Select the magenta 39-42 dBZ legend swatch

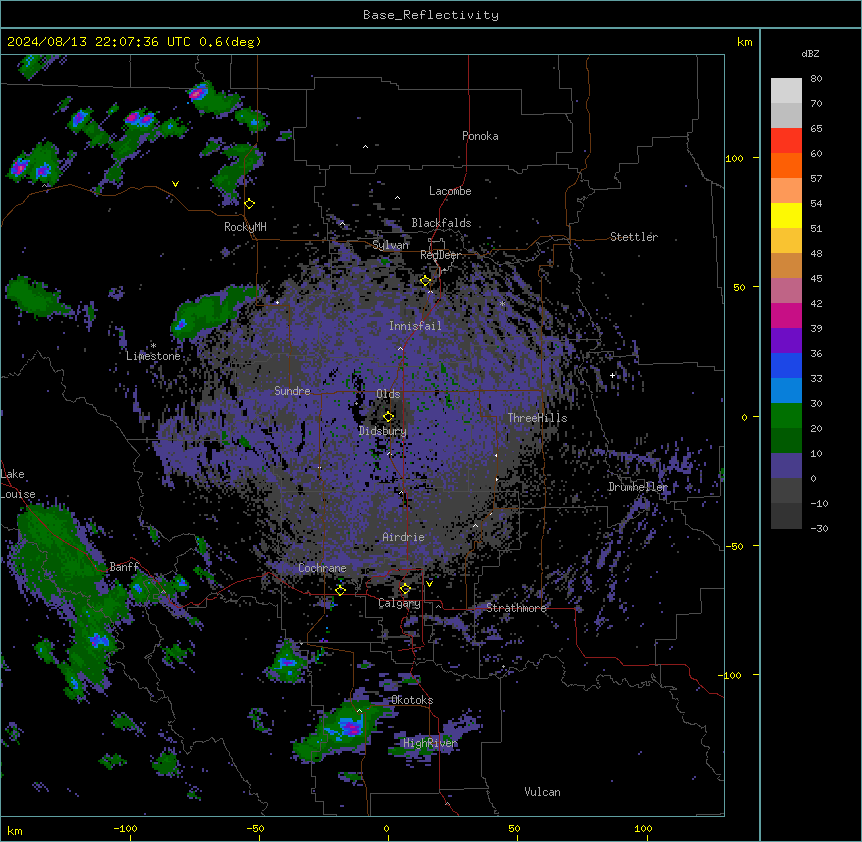(786, 315)
